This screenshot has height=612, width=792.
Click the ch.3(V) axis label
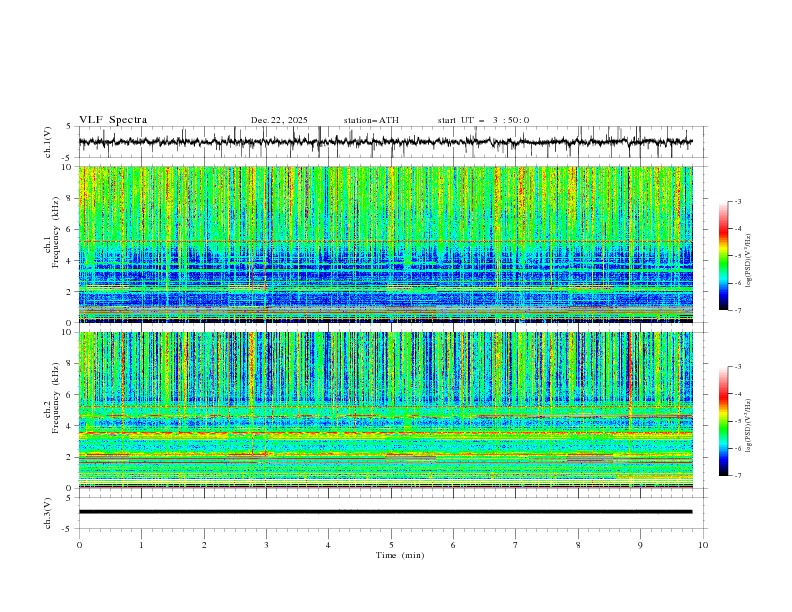(x=49, y=512)
